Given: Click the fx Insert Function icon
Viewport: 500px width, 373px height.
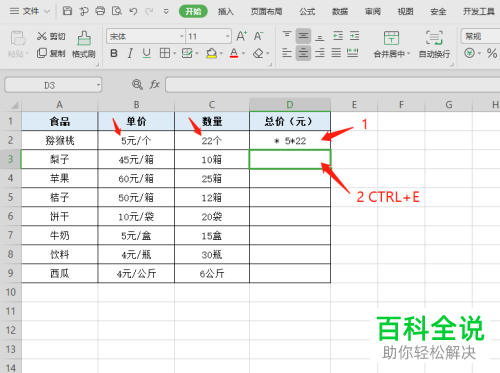Looking at the screenshot, I should pyautogui.click(x=154, y=85).
